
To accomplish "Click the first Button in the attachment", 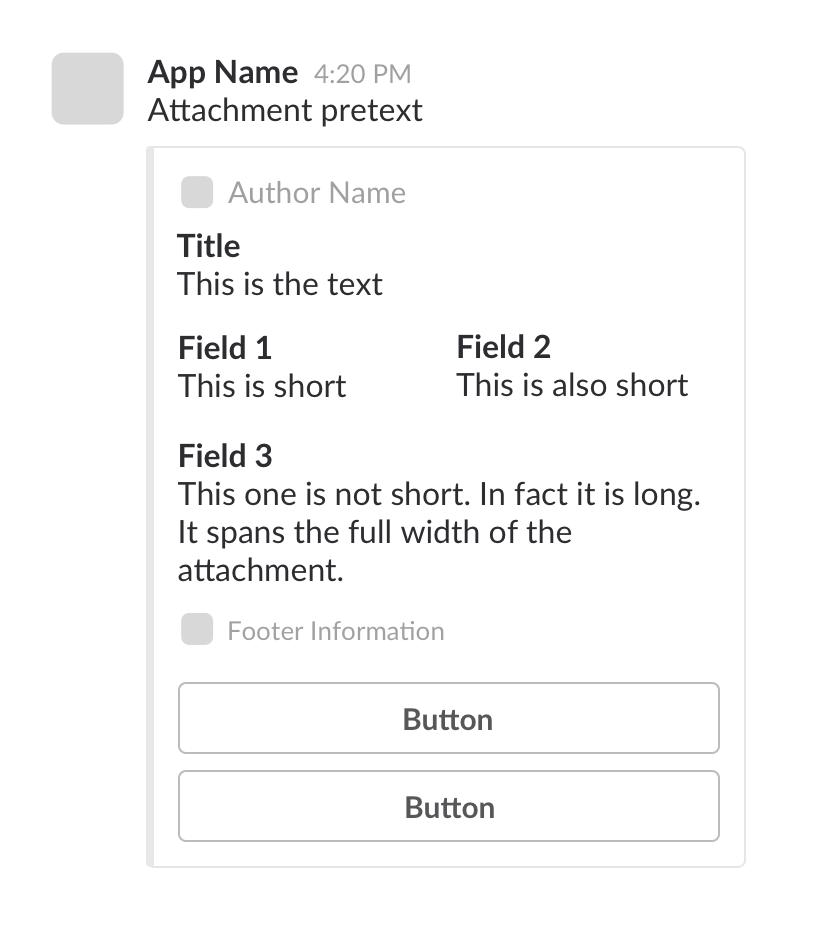I will (x=448, y=718).
